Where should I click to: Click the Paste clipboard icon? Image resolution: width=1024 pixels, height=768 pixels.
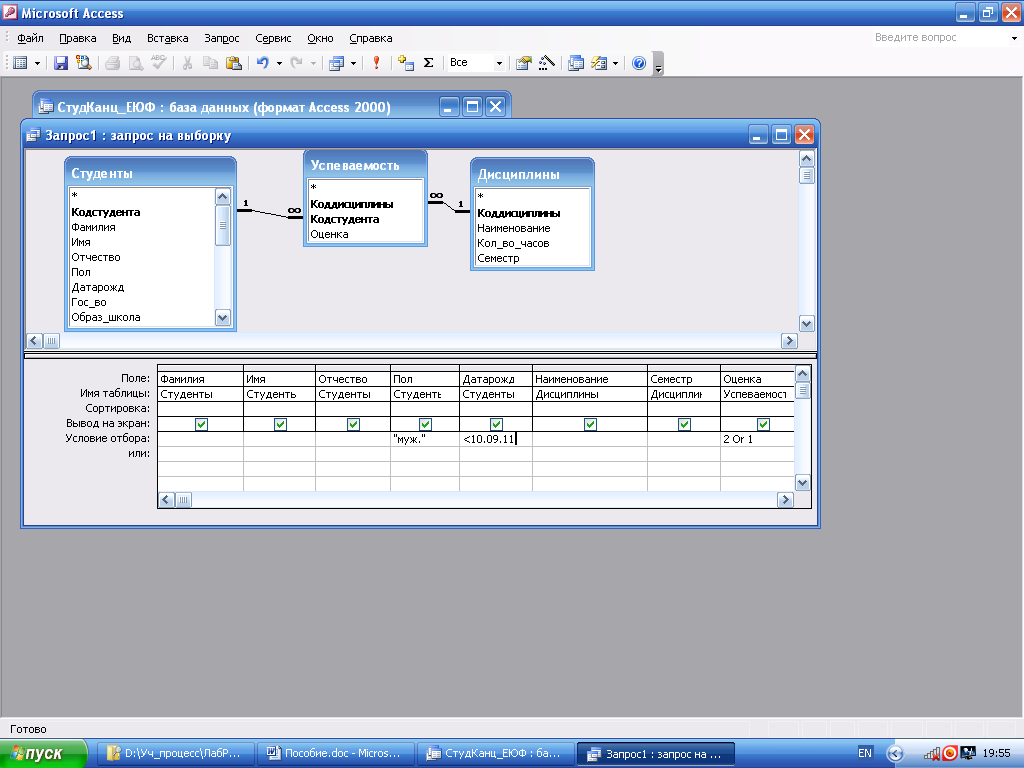click(x=233, y=63)
